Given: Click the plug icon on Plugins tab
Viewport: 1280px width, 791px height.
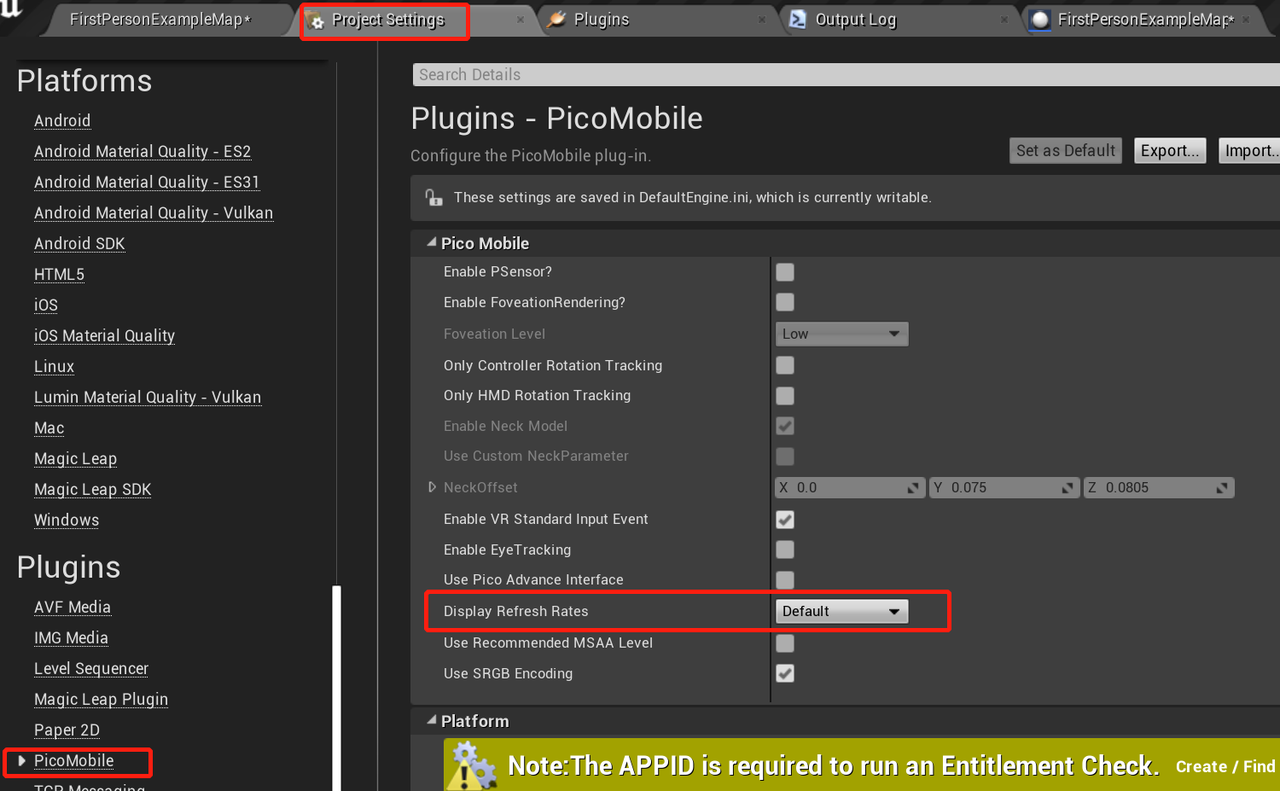Looking at the screenshot, I should 556,20.
